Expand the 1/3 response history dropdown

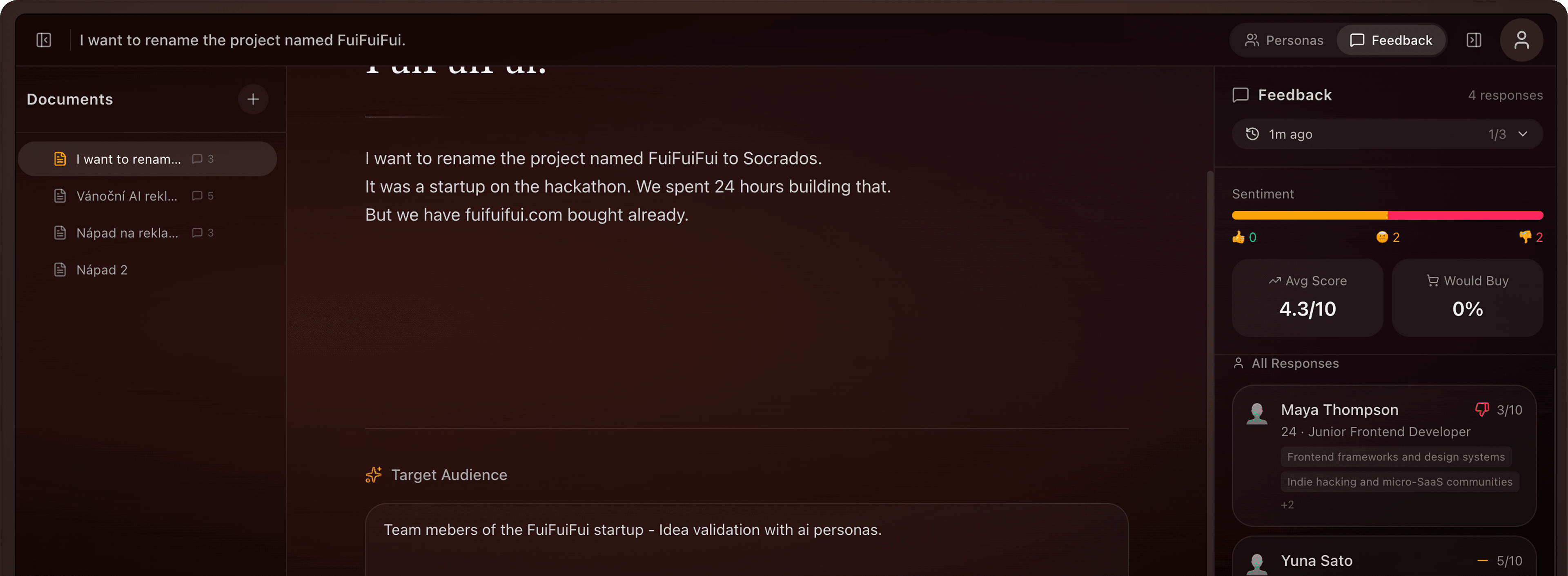coord(1523,134)
